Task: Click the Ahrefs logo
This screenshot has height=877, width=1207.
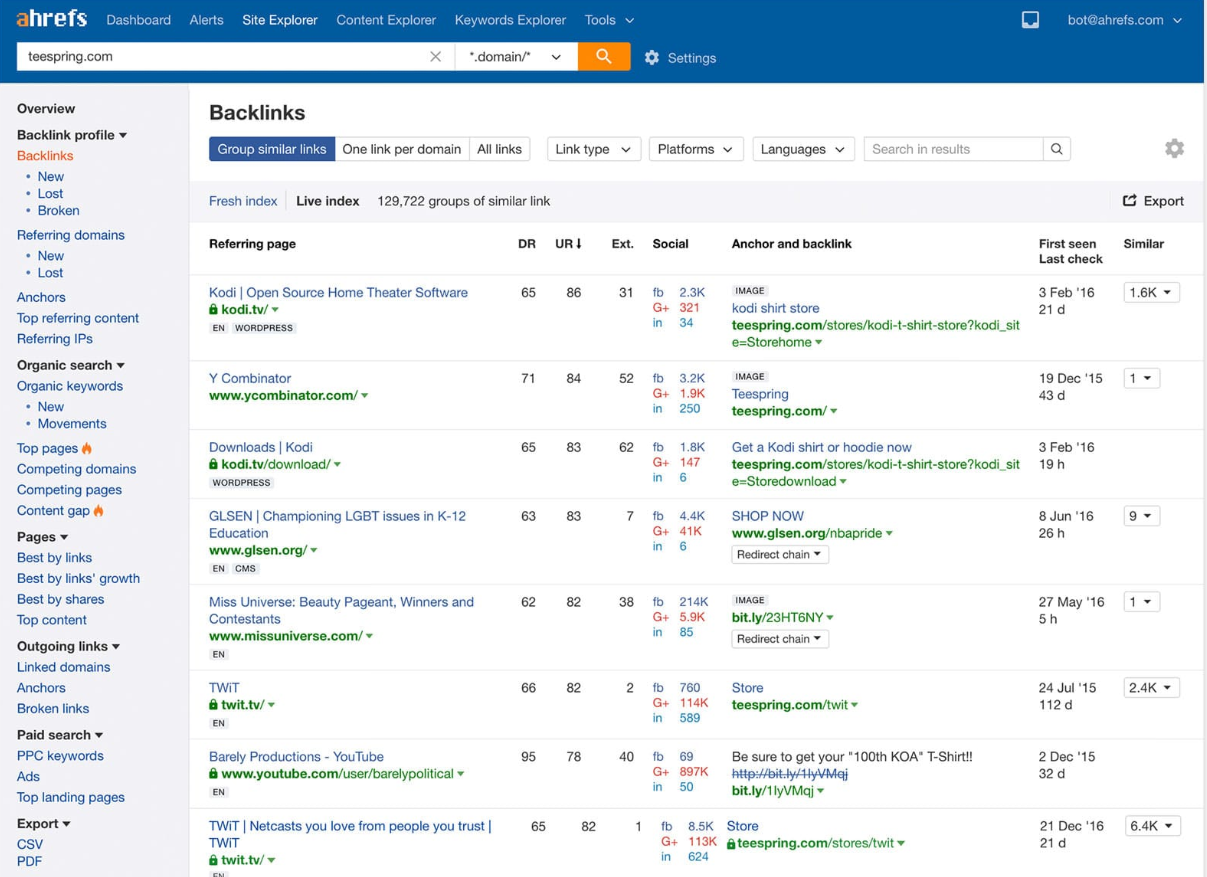Action: pyautogui.click(x=51, y=19)
